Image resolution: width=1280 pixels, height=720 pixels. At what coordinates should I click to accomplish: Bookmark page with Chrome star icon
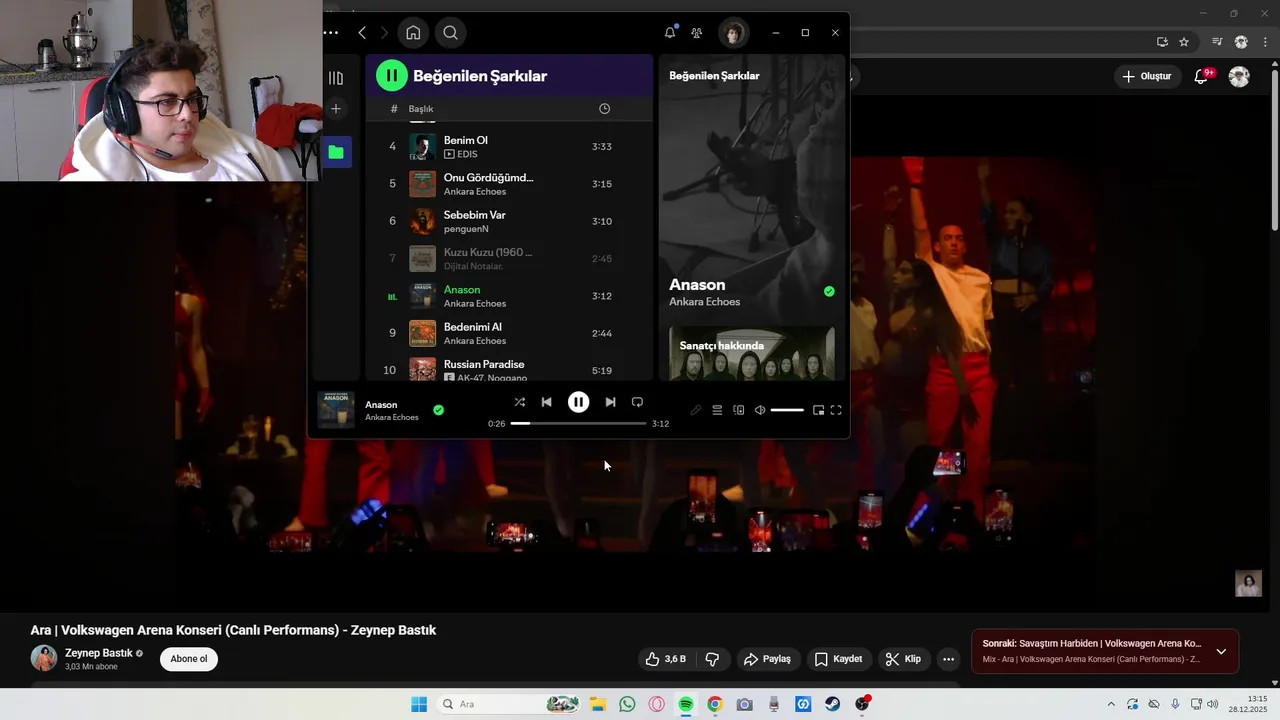(x=1184, y=42)
